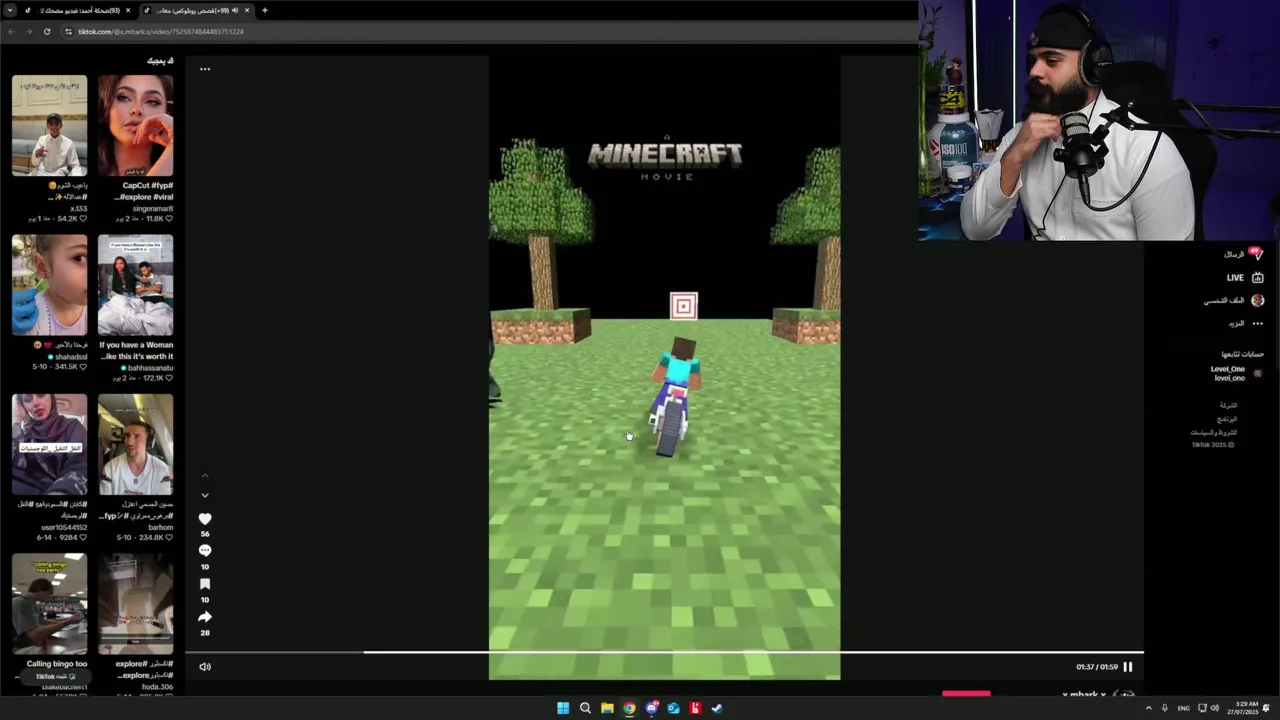Open the CapCut #fyp recommended video thumbnail
Image resolution: width=1280 pixels, height=720 pixels.
click(x=135, y=126)
